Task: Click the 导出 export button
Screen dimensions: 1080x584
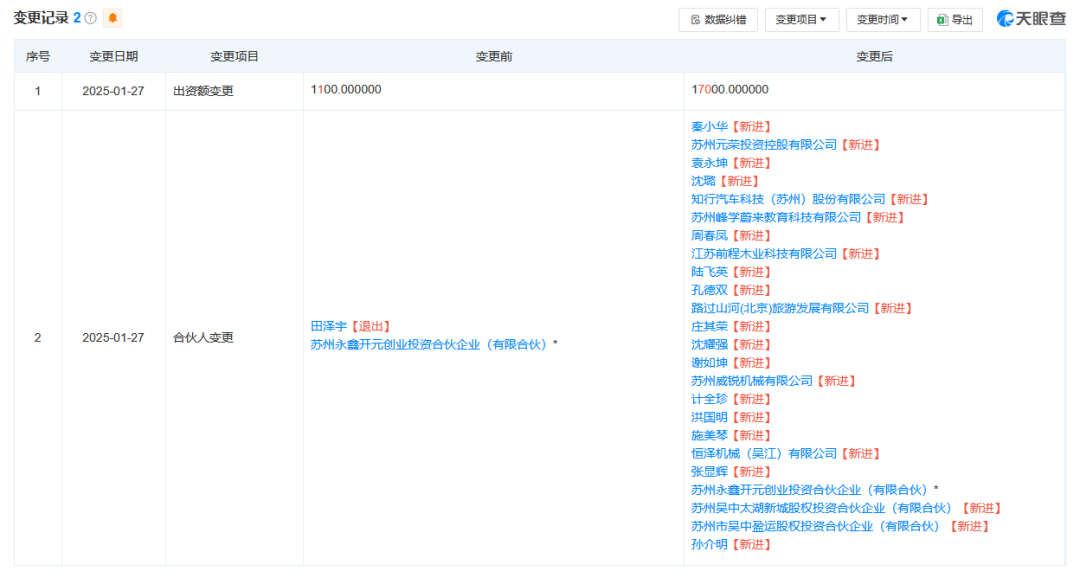Action: (x=955, y=19)
